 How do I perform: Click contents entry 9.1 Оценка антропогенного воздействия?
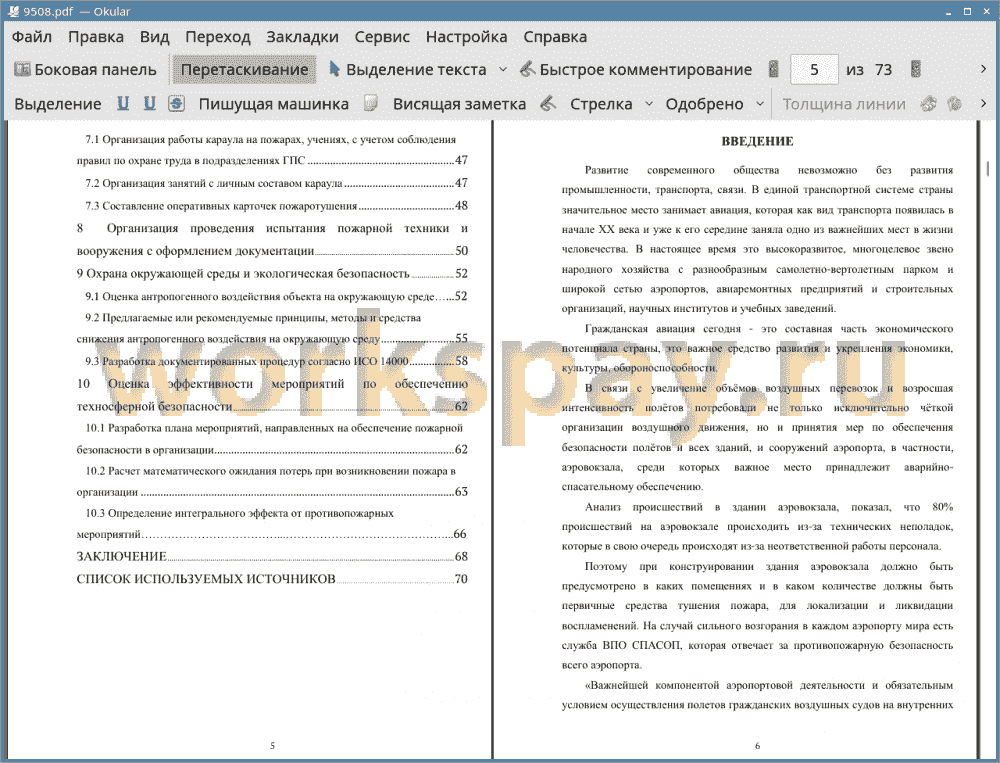point(277,296)
